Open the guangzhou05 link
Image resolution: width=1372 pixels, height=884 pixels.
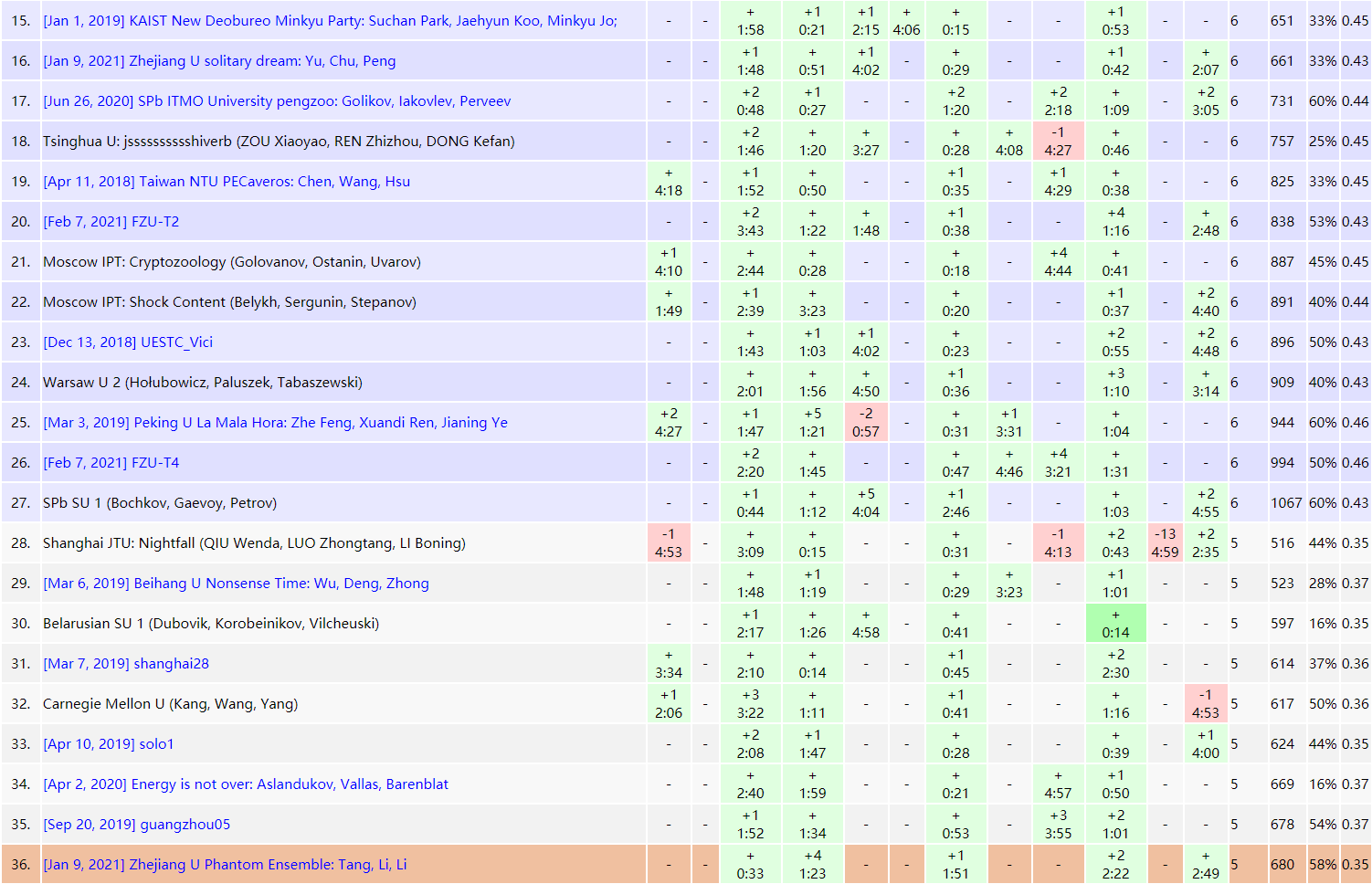tap(137, 825)
